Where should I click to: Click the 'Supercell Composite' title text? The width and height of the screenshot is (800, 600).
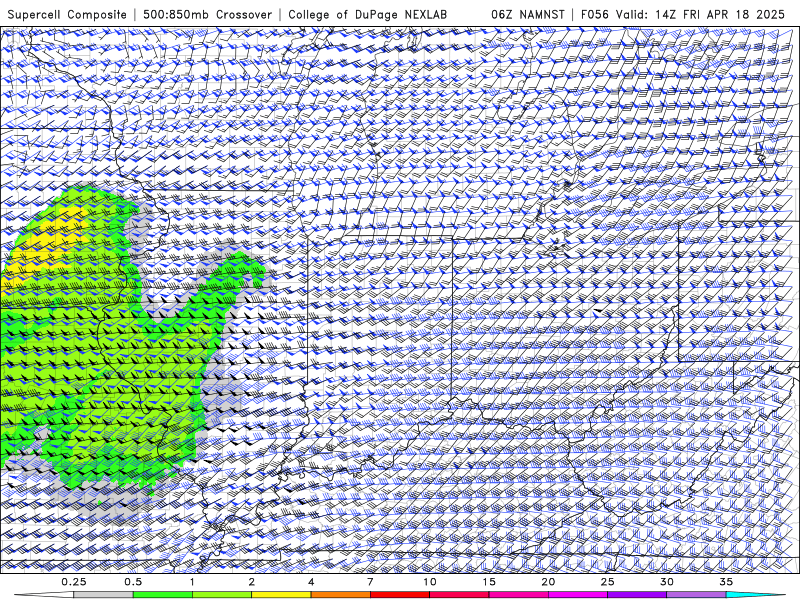coord(67,14)
